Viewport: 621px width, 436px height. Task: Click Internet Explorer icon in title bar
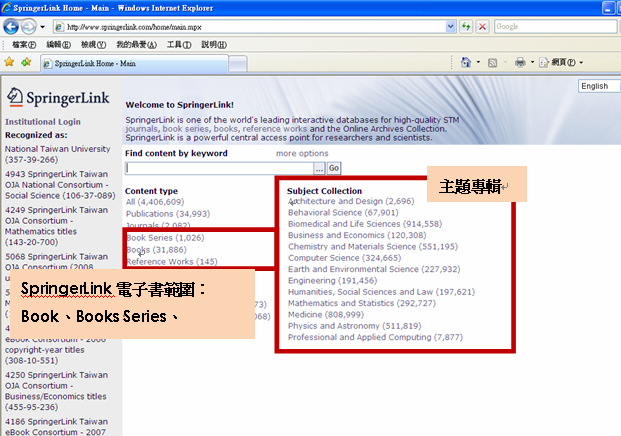tap(6, 8)
